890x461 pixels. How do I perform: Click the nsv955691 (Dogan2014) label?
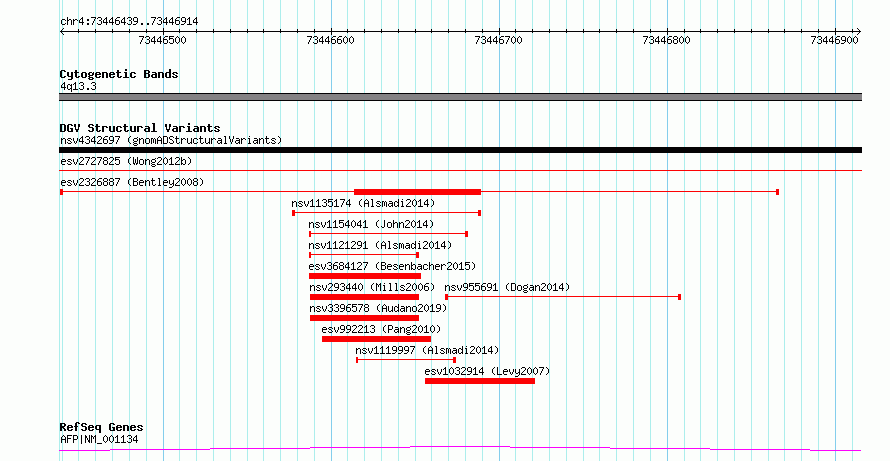(507, 287)
